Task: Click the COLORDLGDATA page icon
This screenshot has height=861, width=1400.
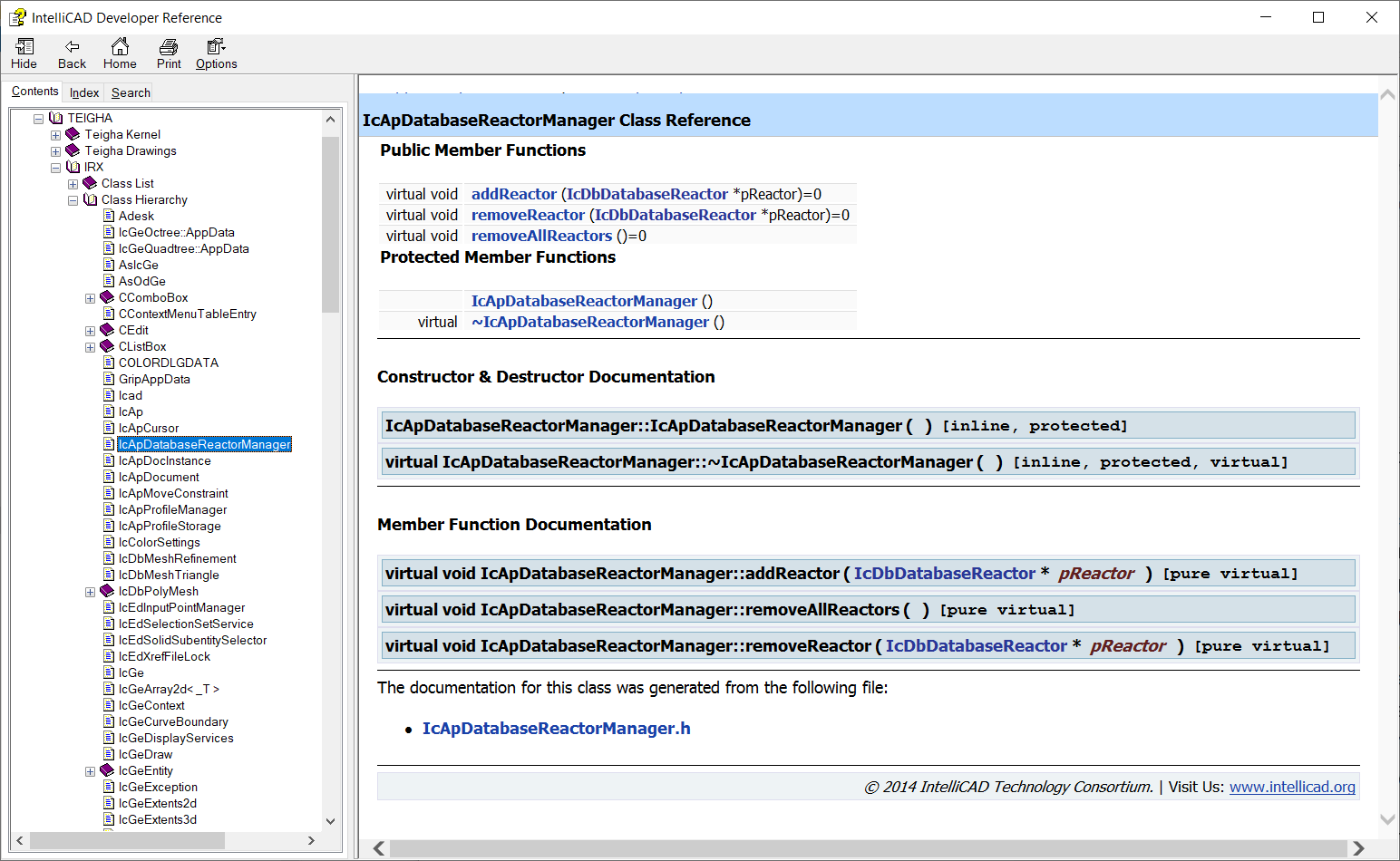Action: (109, 363)
